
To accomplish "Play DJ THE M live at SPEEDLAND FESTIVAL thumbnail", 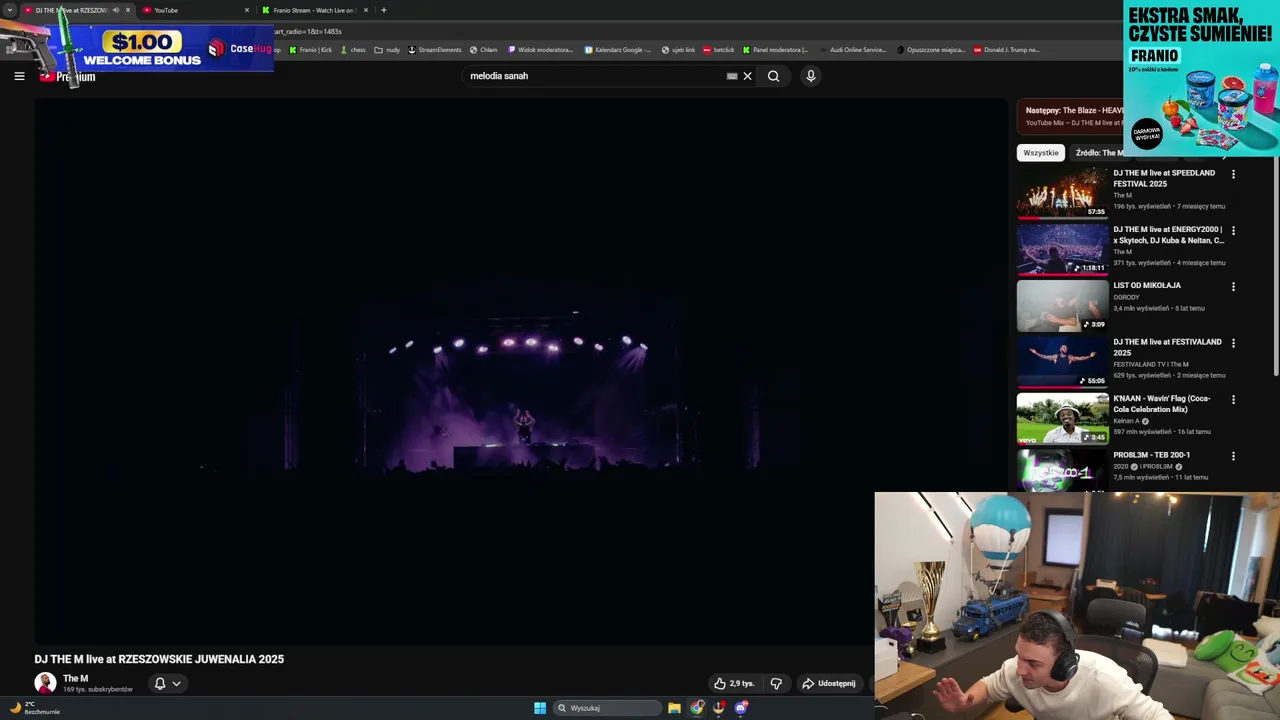I will (x=1063, y=192).
